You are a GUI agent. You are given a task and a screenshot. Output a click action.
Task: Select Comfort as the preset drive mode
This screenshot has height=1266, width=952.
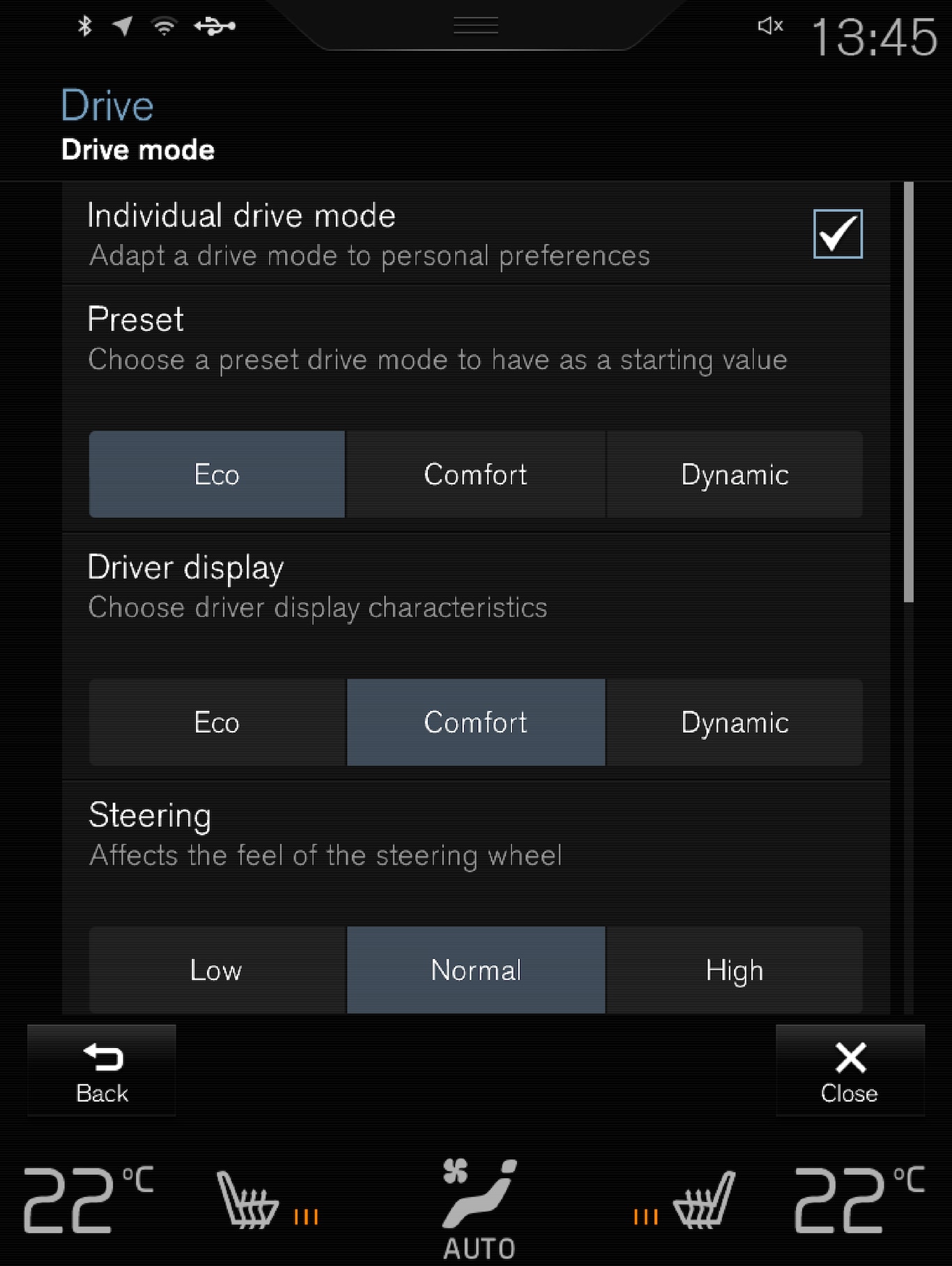pyautogui.click(x=475, y=474)
